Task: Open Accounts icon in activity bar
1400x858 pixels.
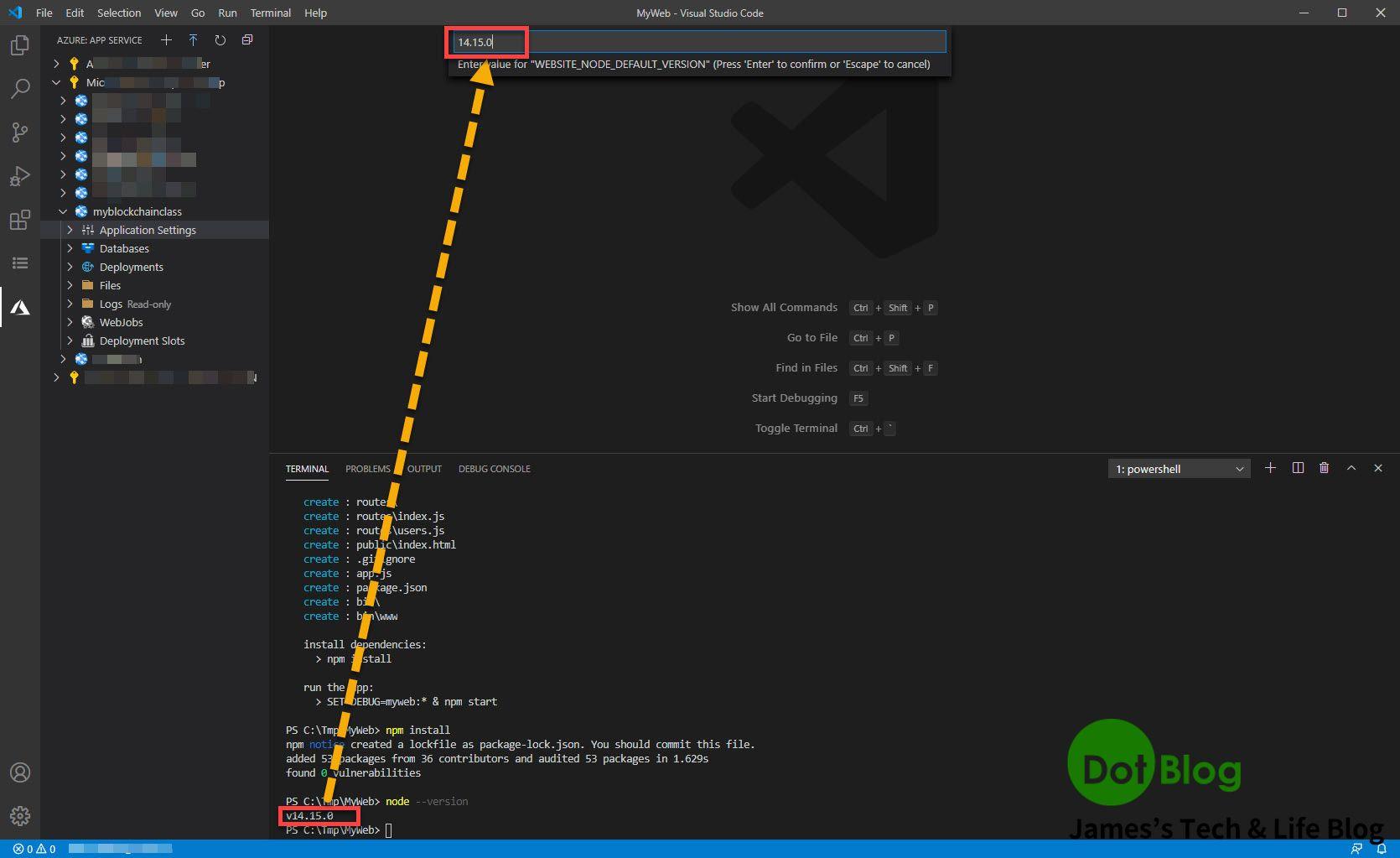Action: click(20, 772)
